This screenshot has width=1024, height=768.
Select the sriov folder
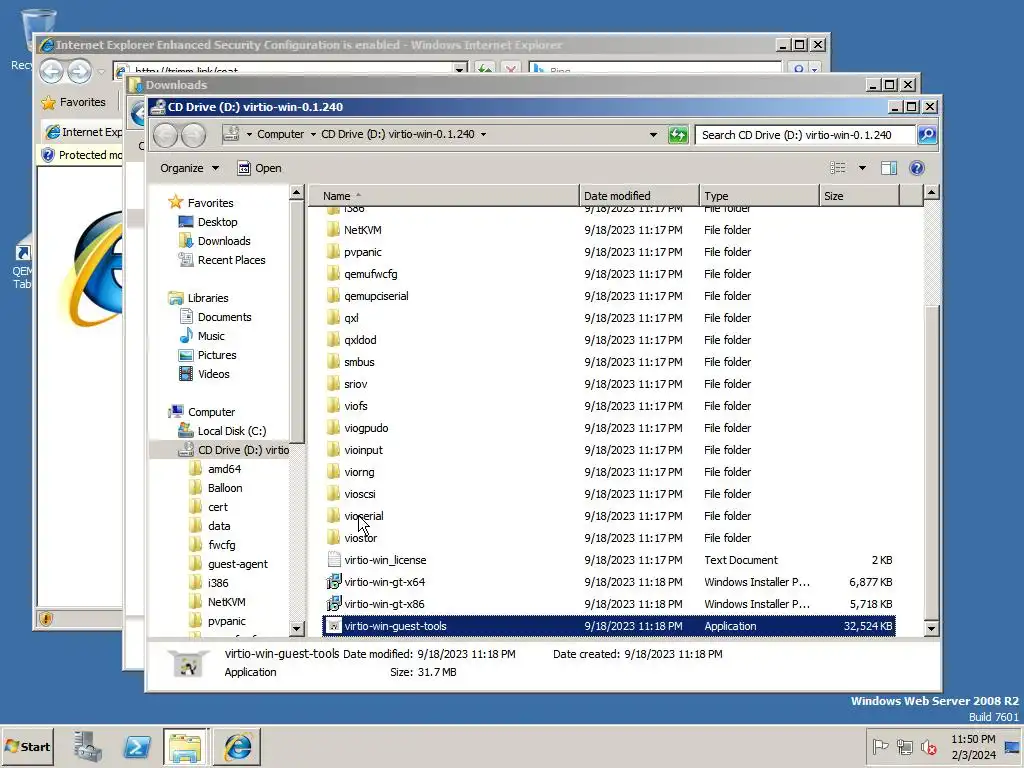tap(355, 385)
